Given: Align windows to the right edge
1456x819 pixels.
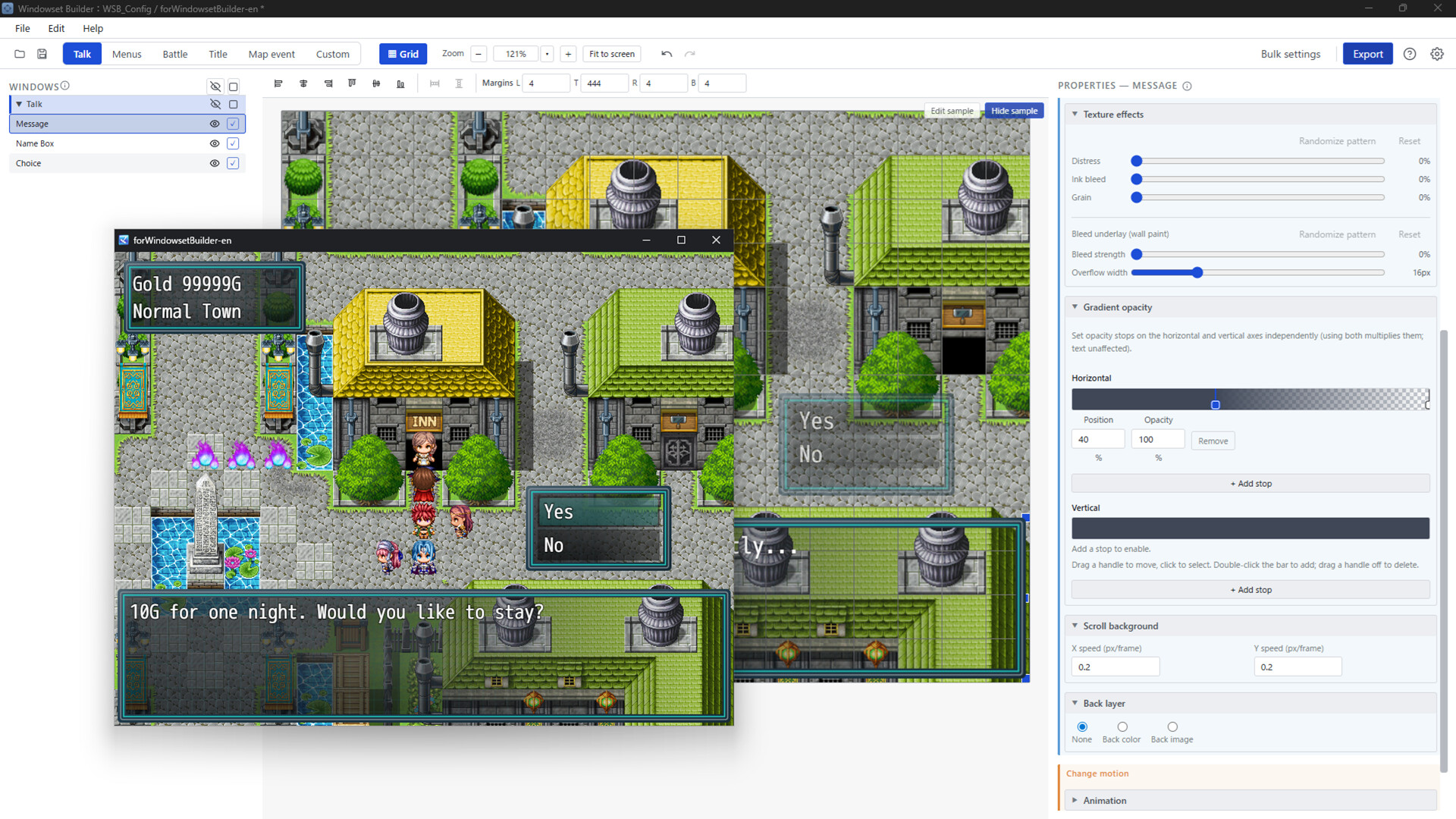Looking at the screenshot, I should [328, 83].
